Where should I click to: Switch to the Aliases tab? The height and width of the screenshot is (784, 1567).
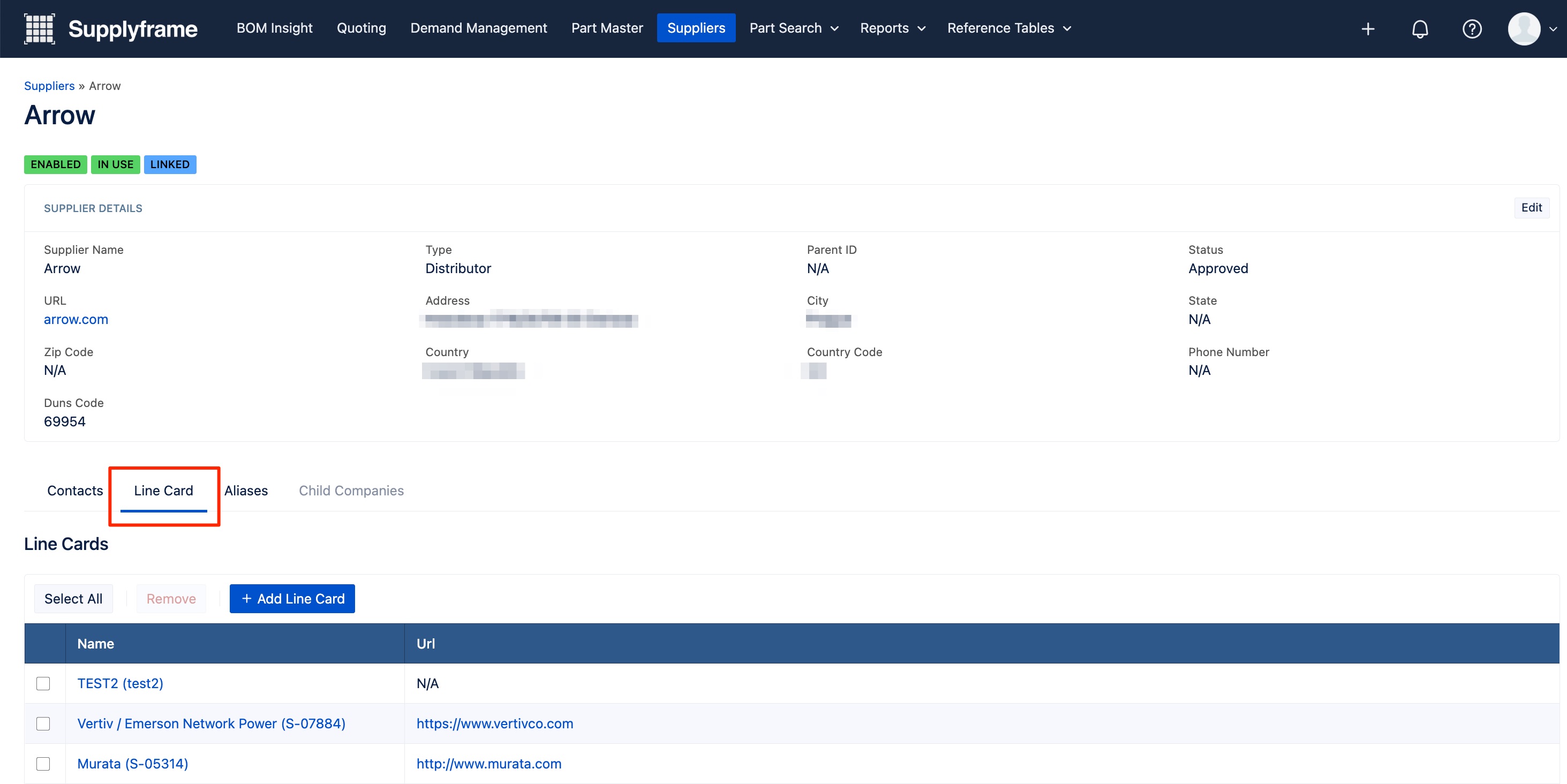pyautogui.click(x=246, y=490)
